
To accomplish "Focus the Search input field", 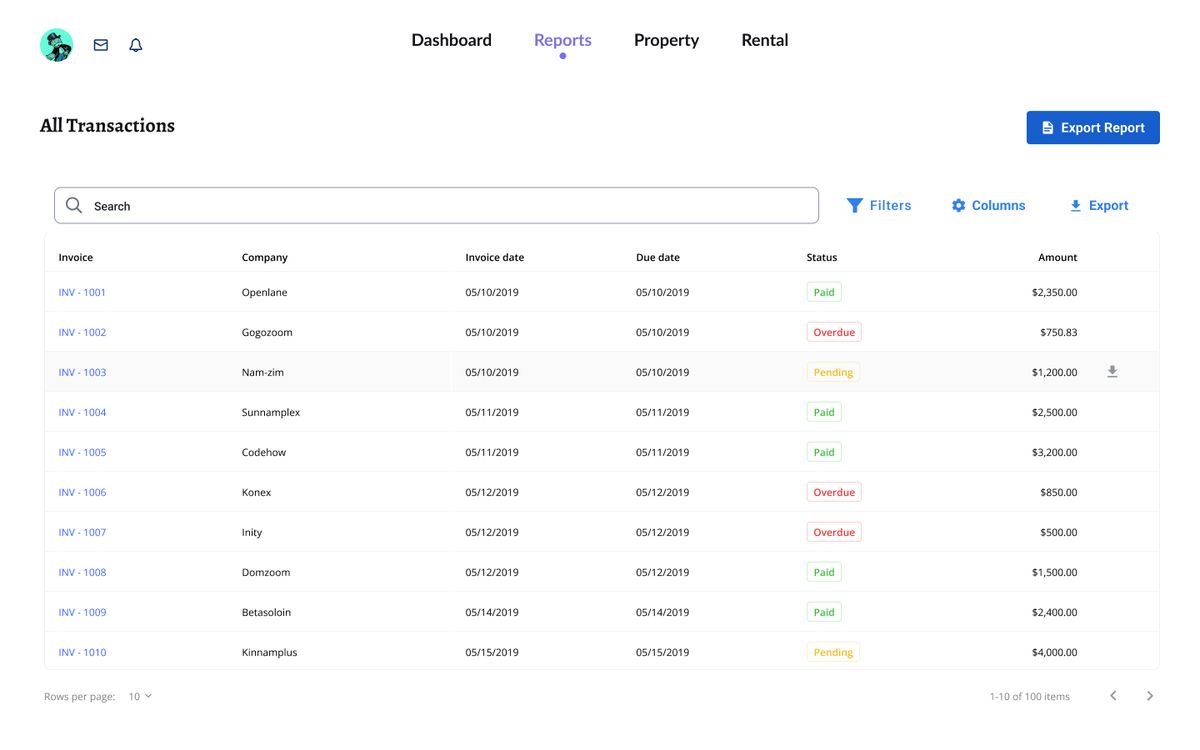I will [436, 205].
